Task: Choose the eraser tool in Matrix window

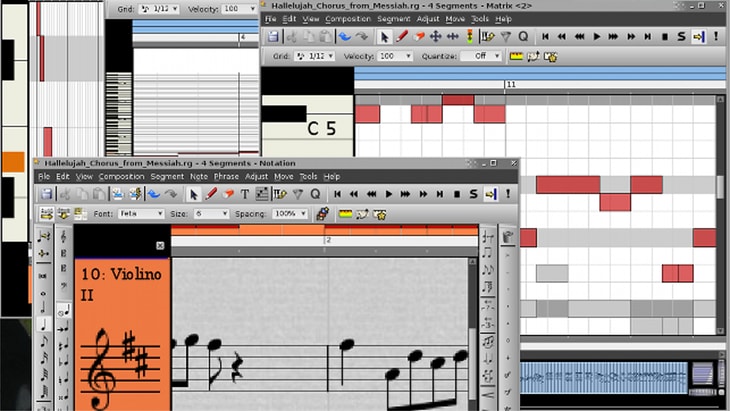Action: click(x=419, y=36)
